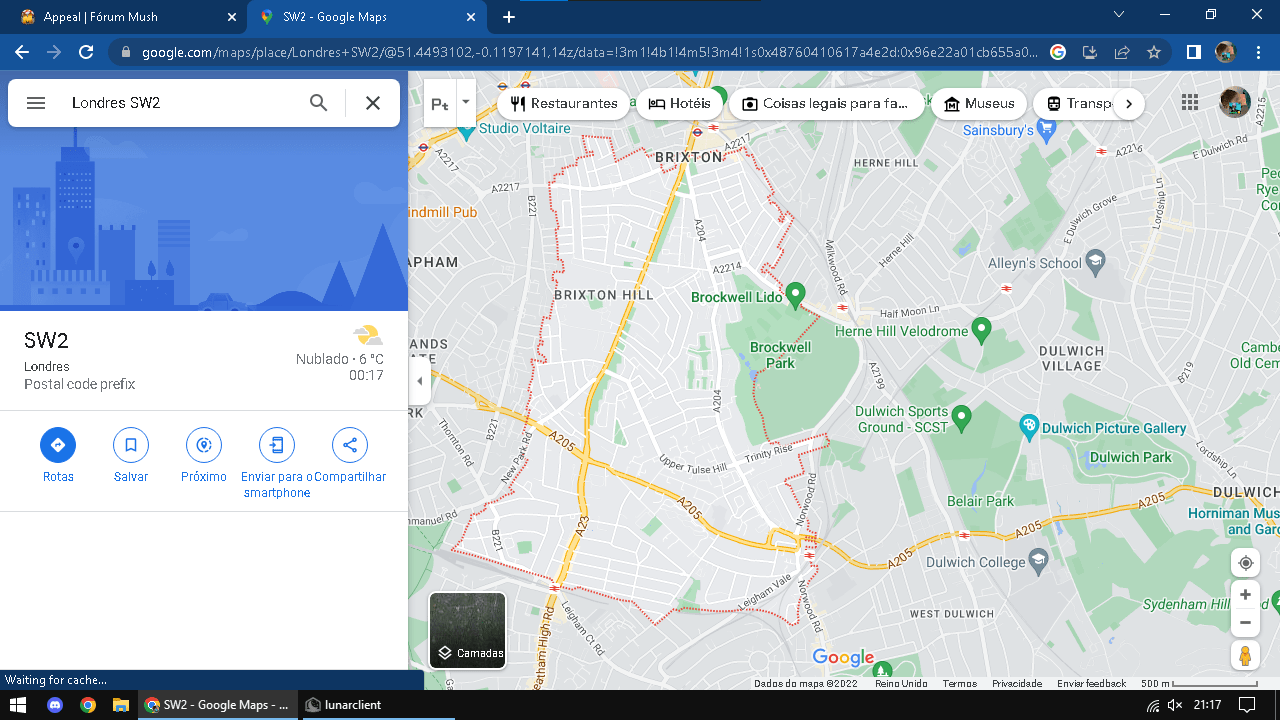Click the Próximo nearby icon
The image size is (1280, 720).
tap(204, 445)
